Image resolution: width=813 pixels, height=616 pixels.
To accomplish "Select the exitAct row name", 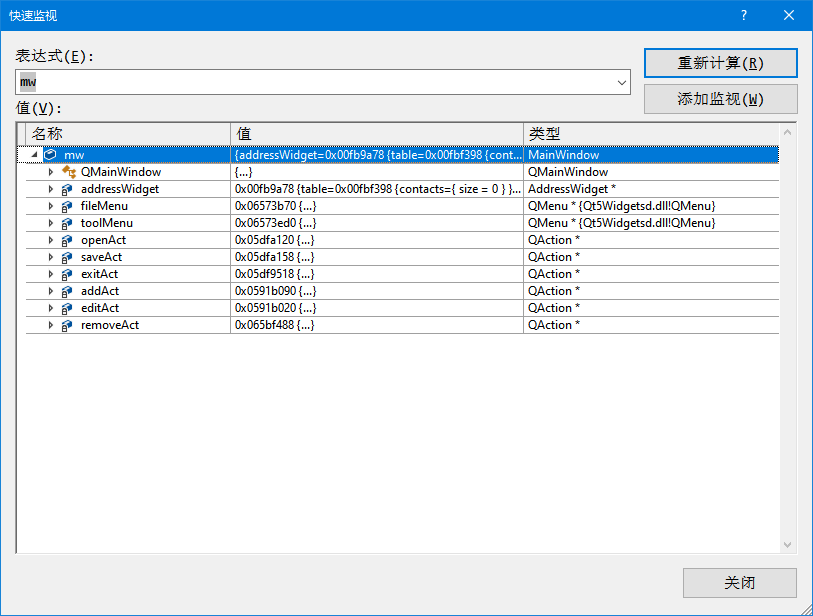I will coord(100,274).
